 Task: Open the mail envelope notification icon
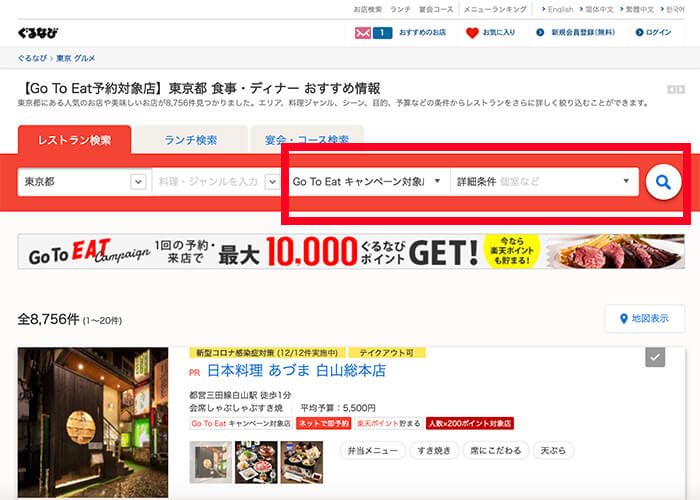pos(362,33)
